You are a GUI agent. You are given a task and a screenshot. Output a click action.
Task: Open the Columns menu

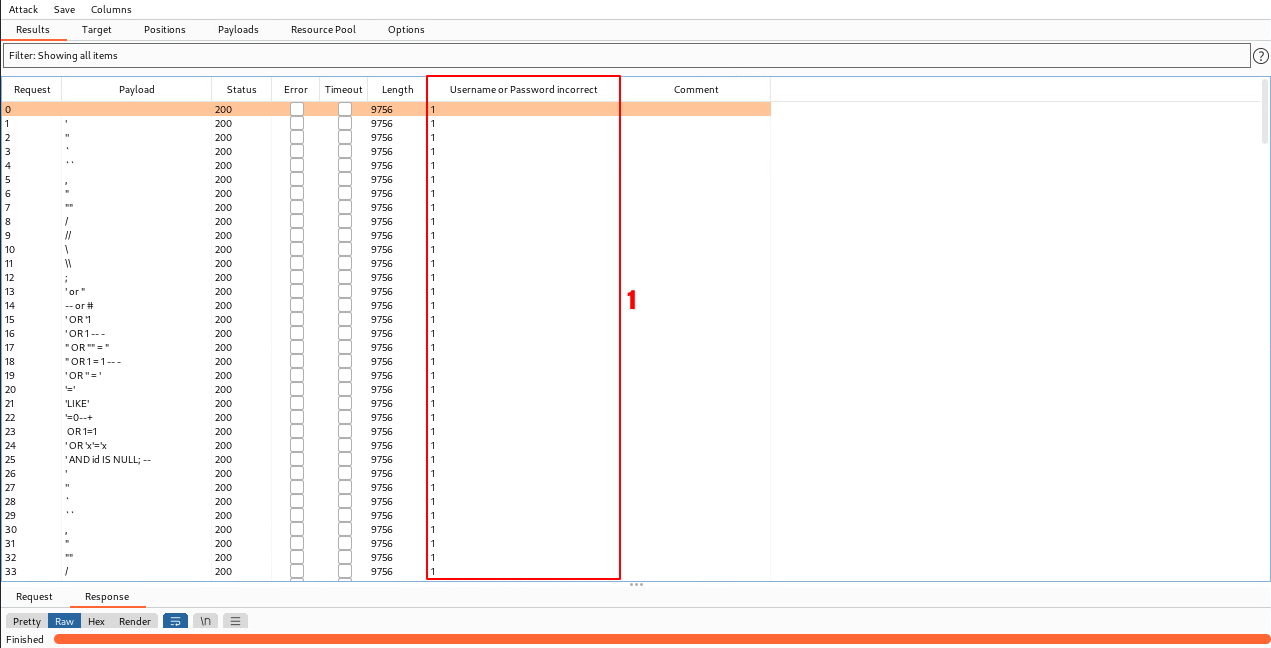(111, 9)
